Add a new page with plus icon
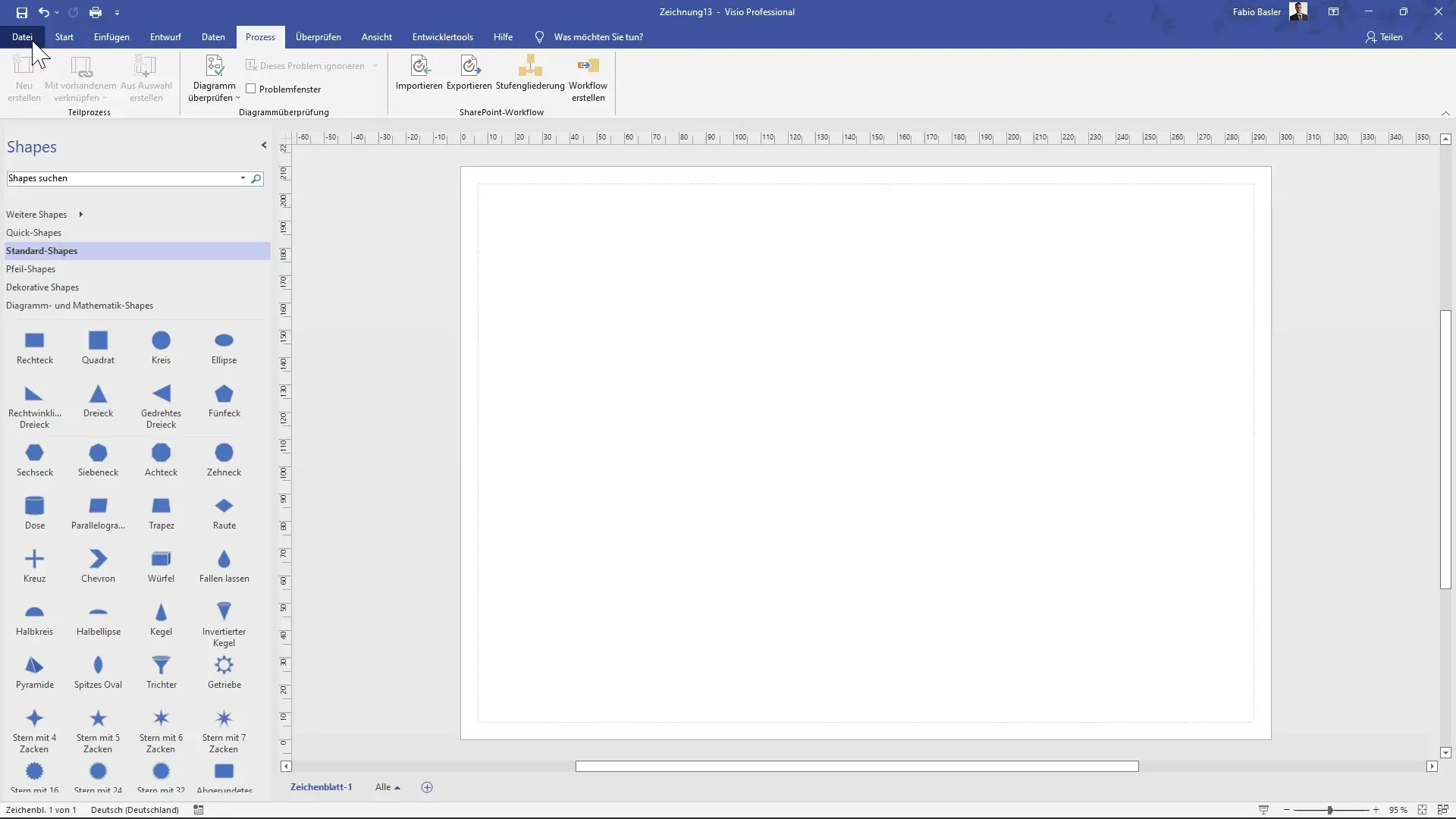Image resolution: width=1456 pixels, height=819 pixels. tap(427, 788)
